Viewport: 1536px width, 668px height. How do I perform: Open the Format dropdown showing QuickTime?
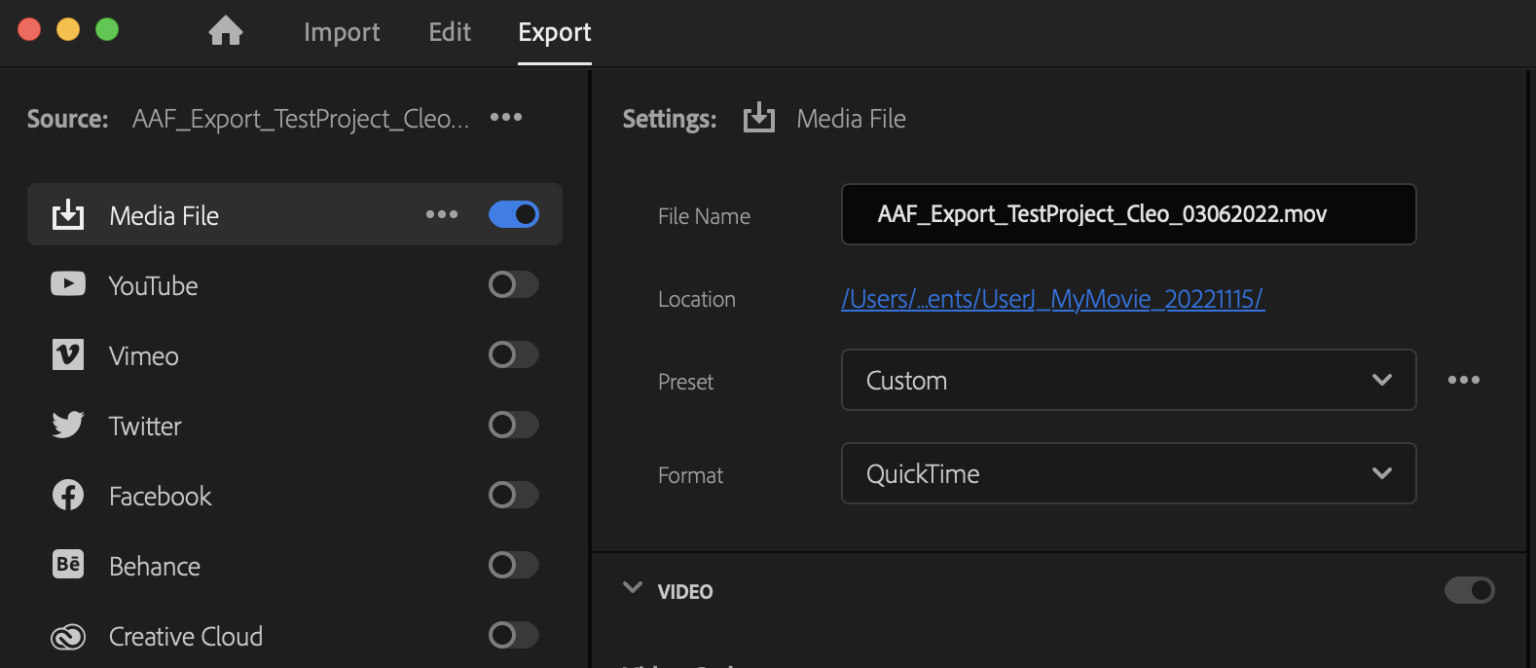point(1128,474)
